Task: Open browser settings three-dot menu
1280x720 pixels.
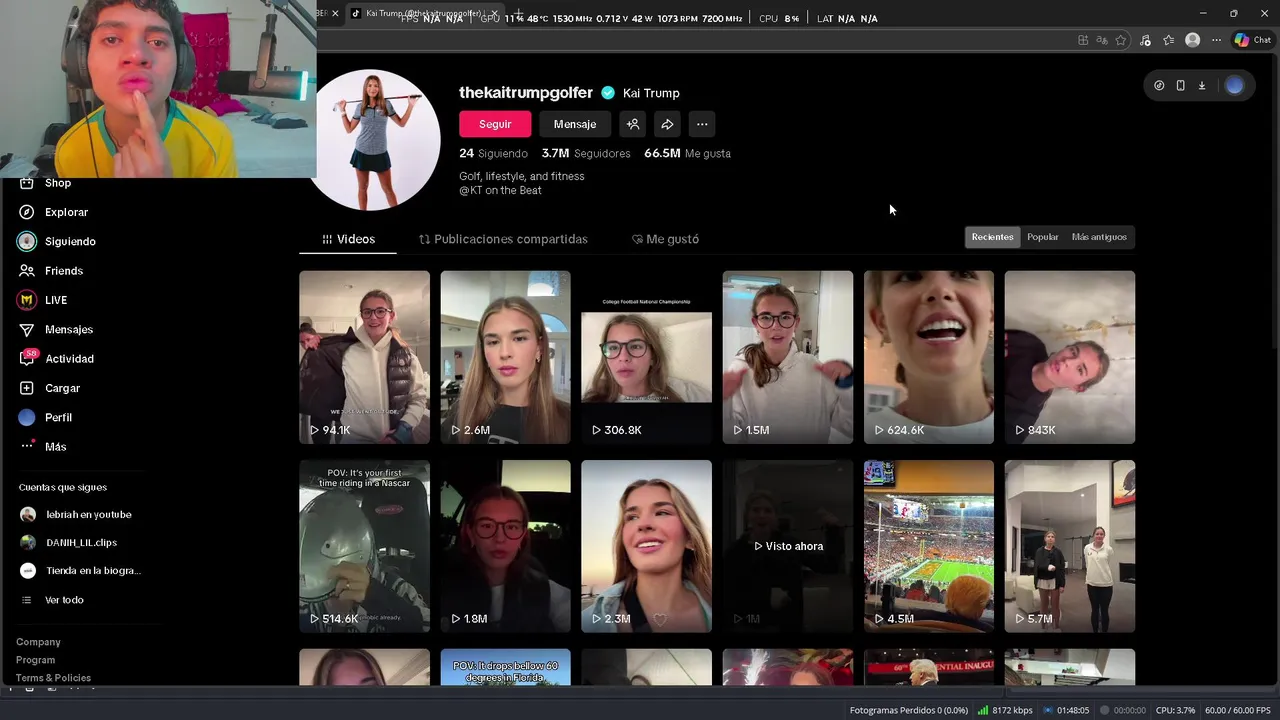Action: pyautogui.click(x=1216, y=40)
